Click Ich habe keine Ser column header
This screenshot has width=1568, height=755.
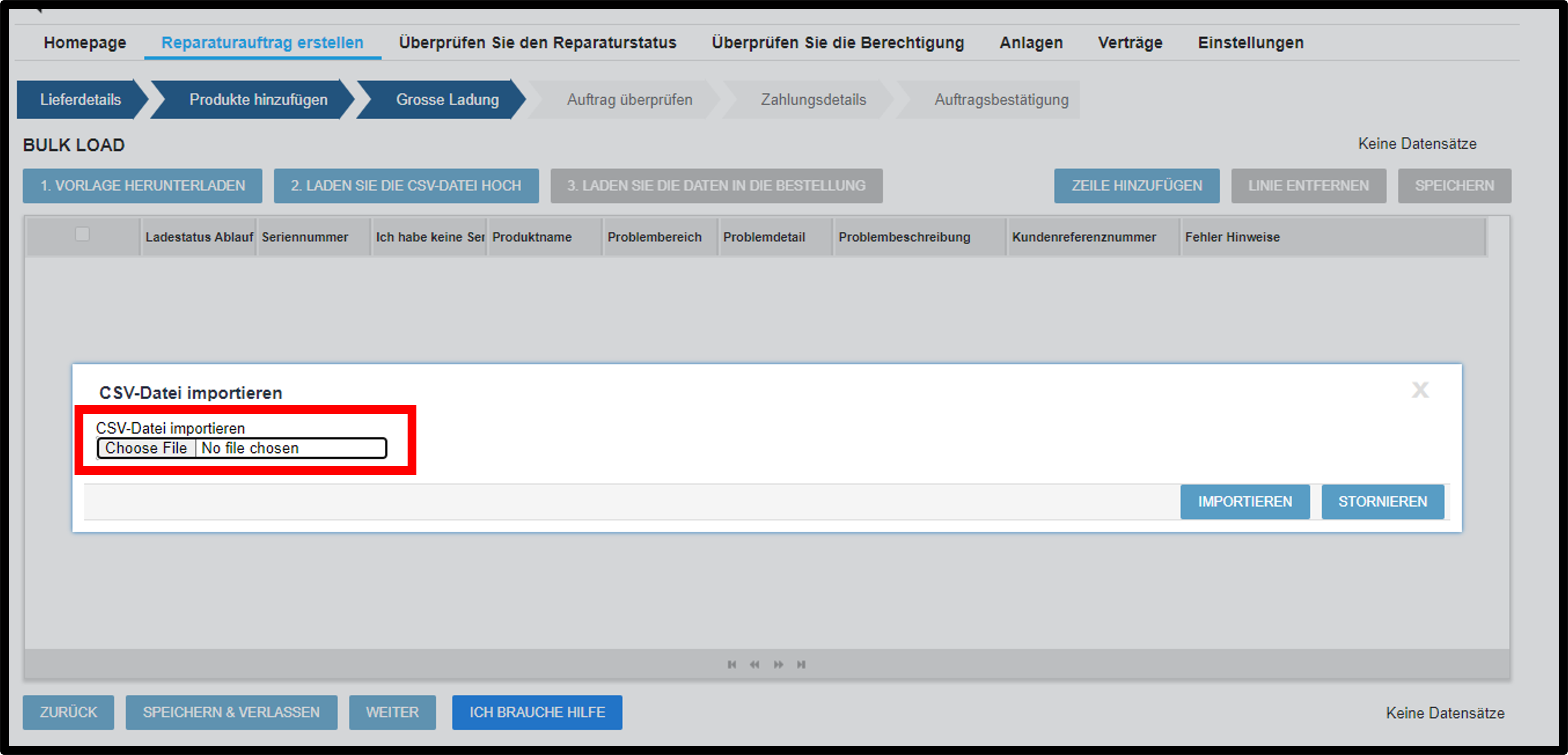click(430, 237)
